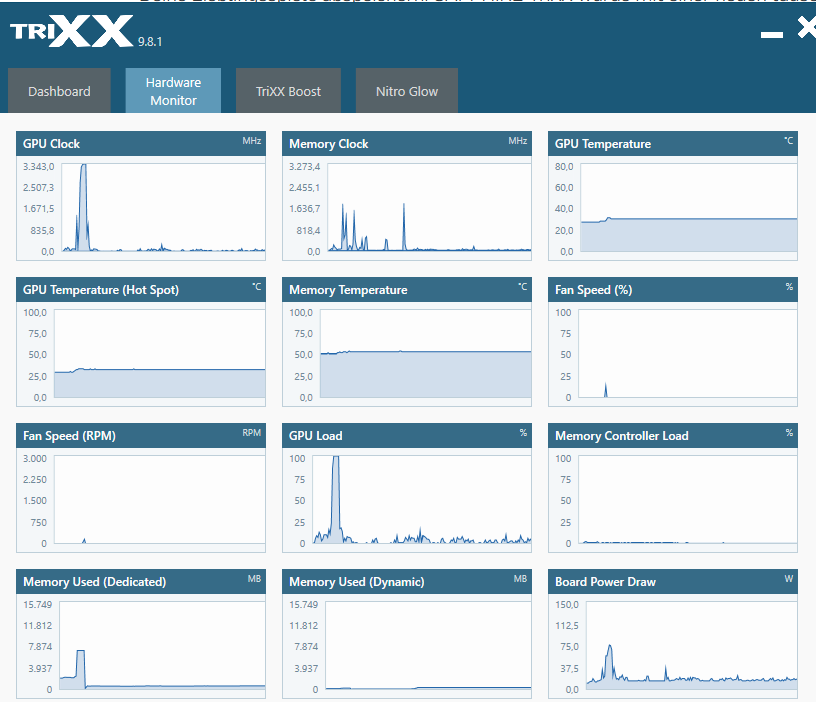Click the Fan Speed (RPM) panel header

141,436
